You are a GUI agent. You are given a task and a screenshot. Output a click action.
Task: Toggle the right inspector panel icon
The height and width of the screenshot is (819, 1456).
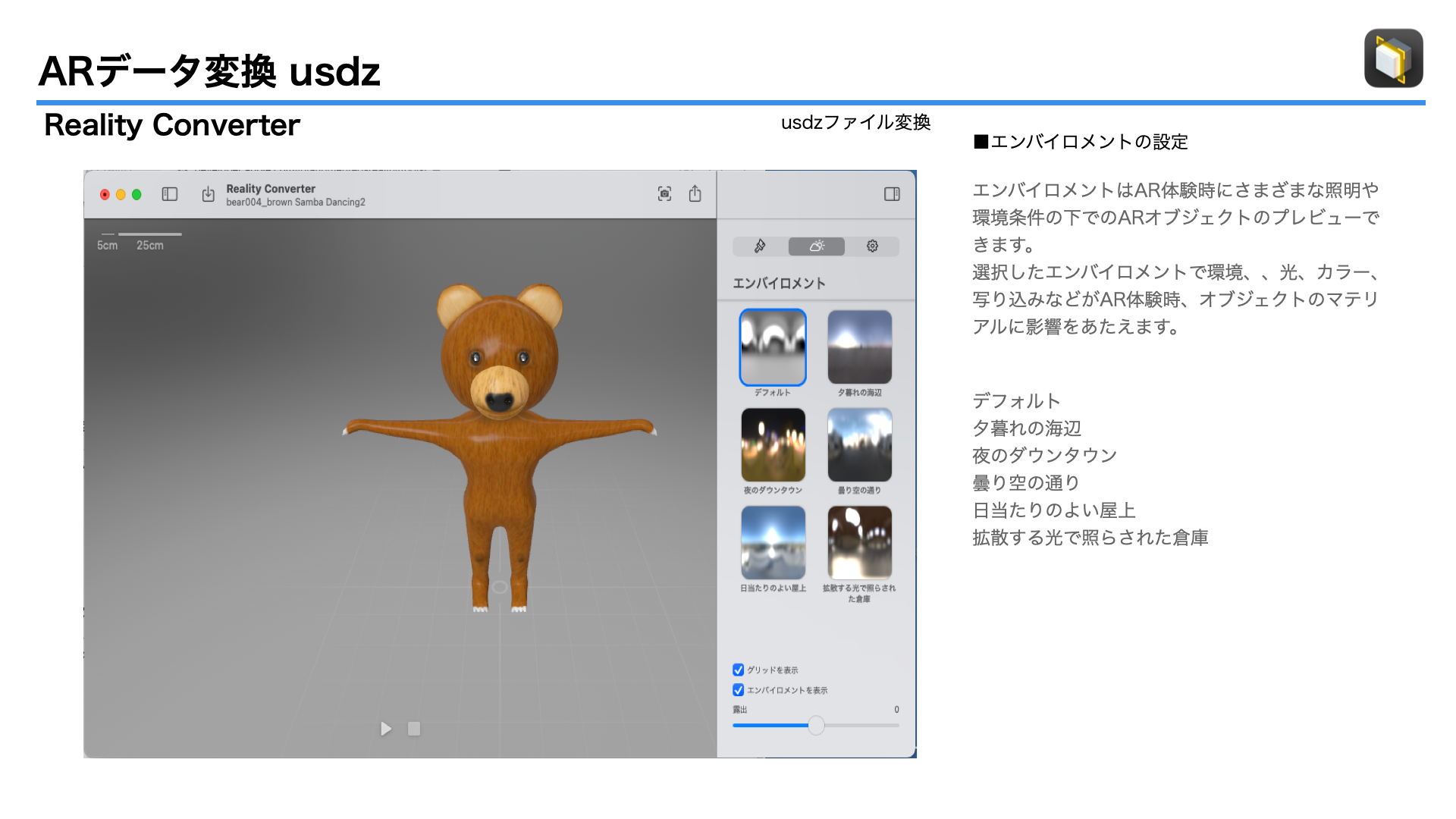tap(892, 194)
